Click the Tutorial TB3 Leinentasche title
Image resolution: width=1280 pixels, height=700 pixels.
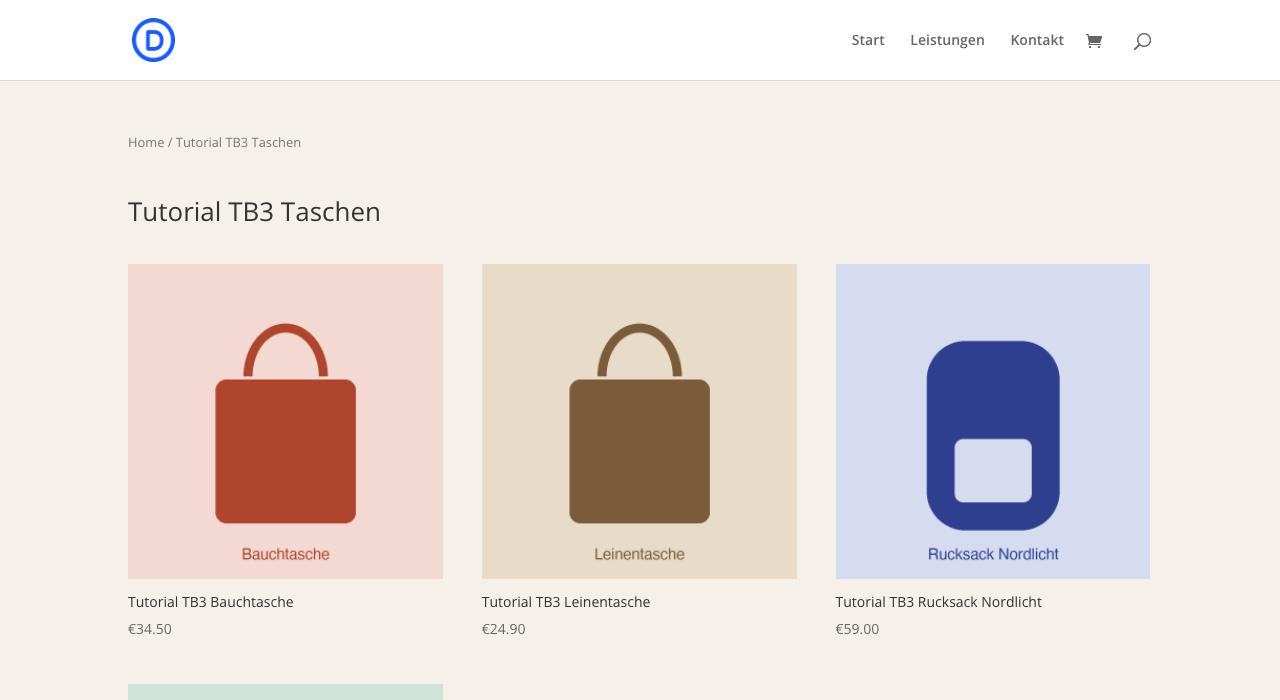click(566, 602)
